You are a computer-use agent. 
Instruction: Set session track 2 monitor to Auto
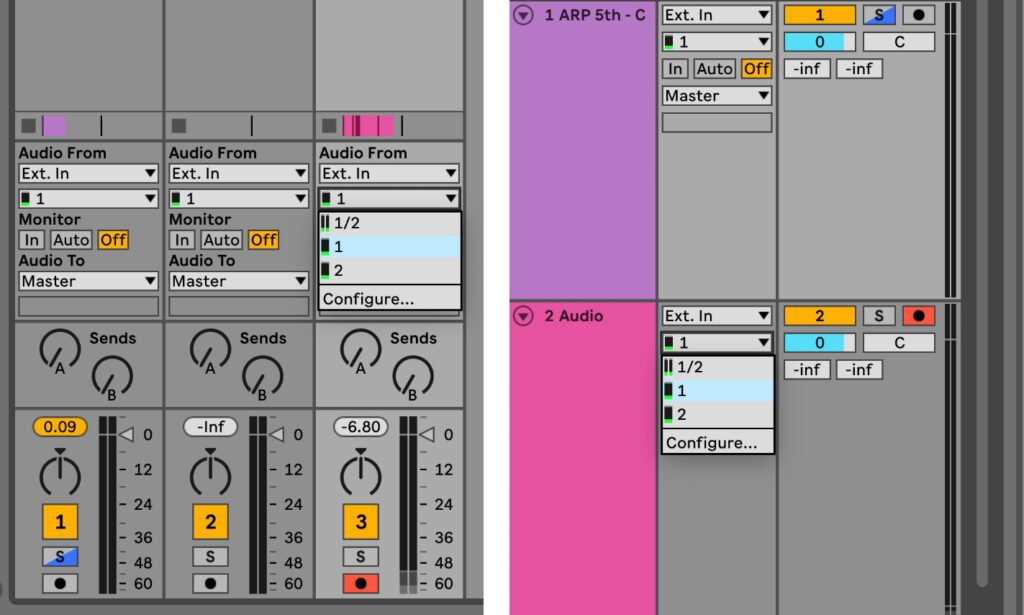point(221,240)
